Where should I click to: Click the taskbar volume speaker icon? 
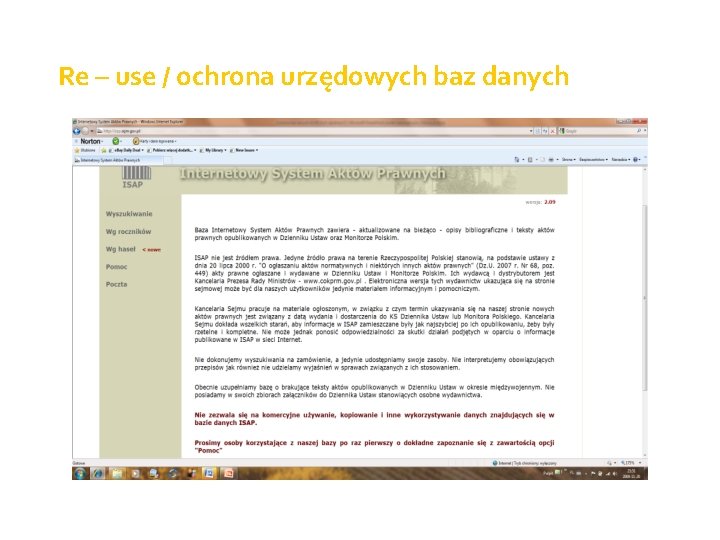click(615, 473)
